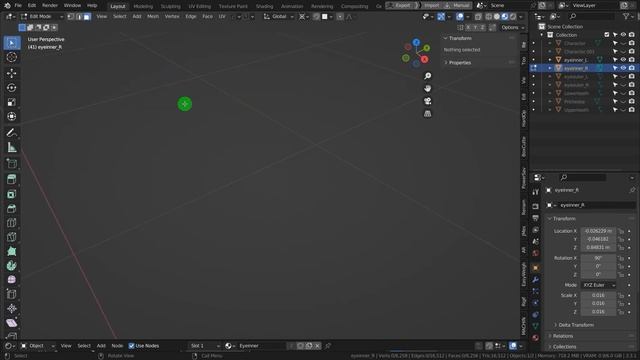
Task: Pick the Loop Cut tool
Action: click(x=12, y=222)
